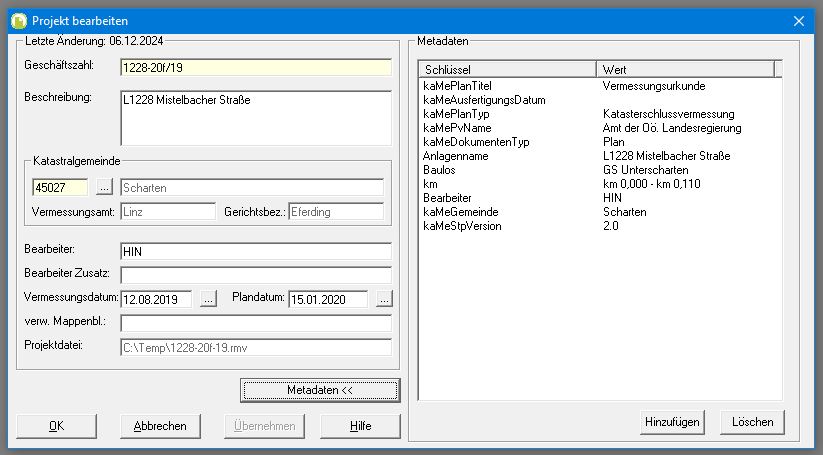The height and width of the screenshot is (455, 823).
Task: Click the verw. Mappenbl. input field
Action: (x=255, y=323)
